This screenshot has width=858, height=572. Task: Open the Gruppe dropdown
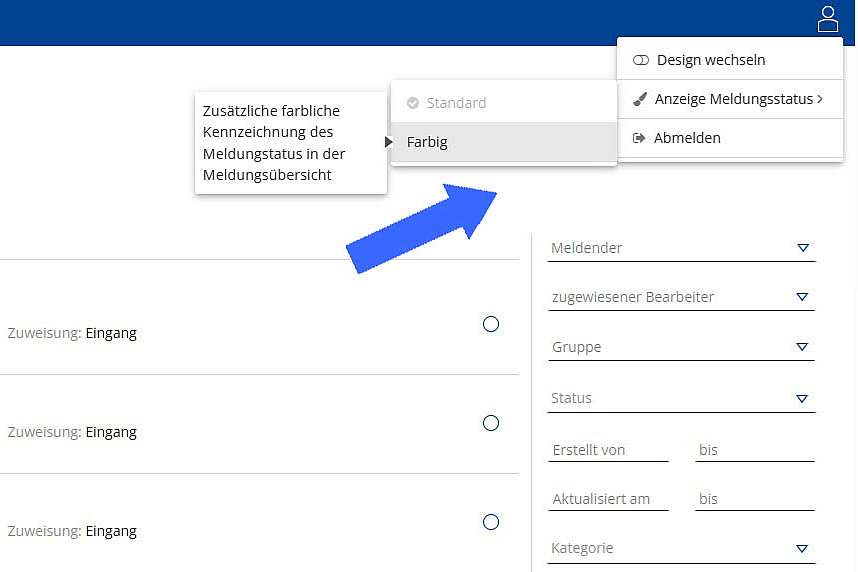681,347
